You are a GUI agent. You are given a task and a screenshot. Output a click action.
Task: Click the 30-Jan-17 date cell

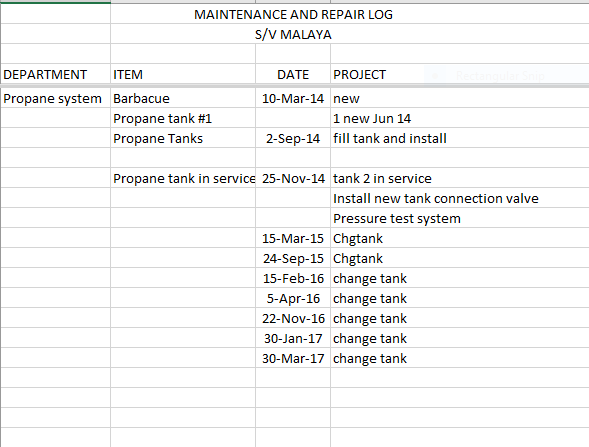pyautogui.click(x=293, y=338)
